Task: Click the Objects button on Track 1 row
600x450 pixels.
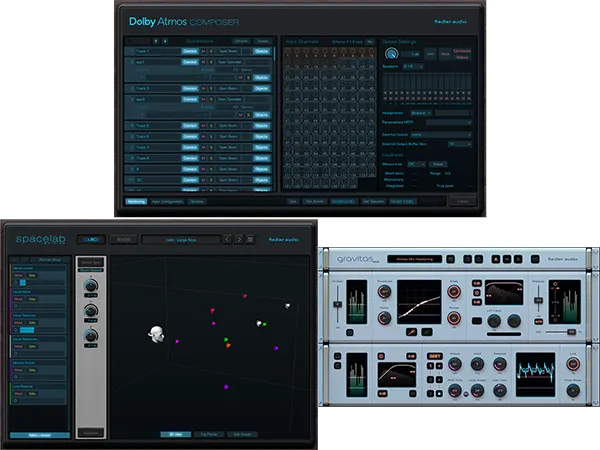Action: (262, 51)
